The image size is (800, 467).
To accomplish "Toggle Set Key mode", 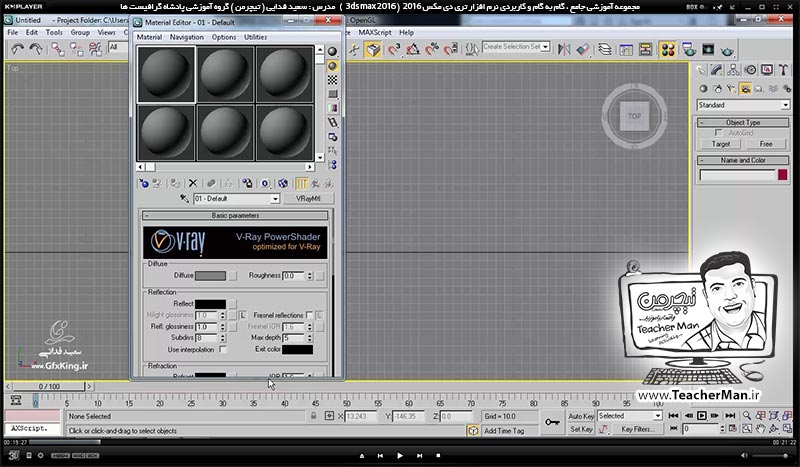I will (581, 429).
